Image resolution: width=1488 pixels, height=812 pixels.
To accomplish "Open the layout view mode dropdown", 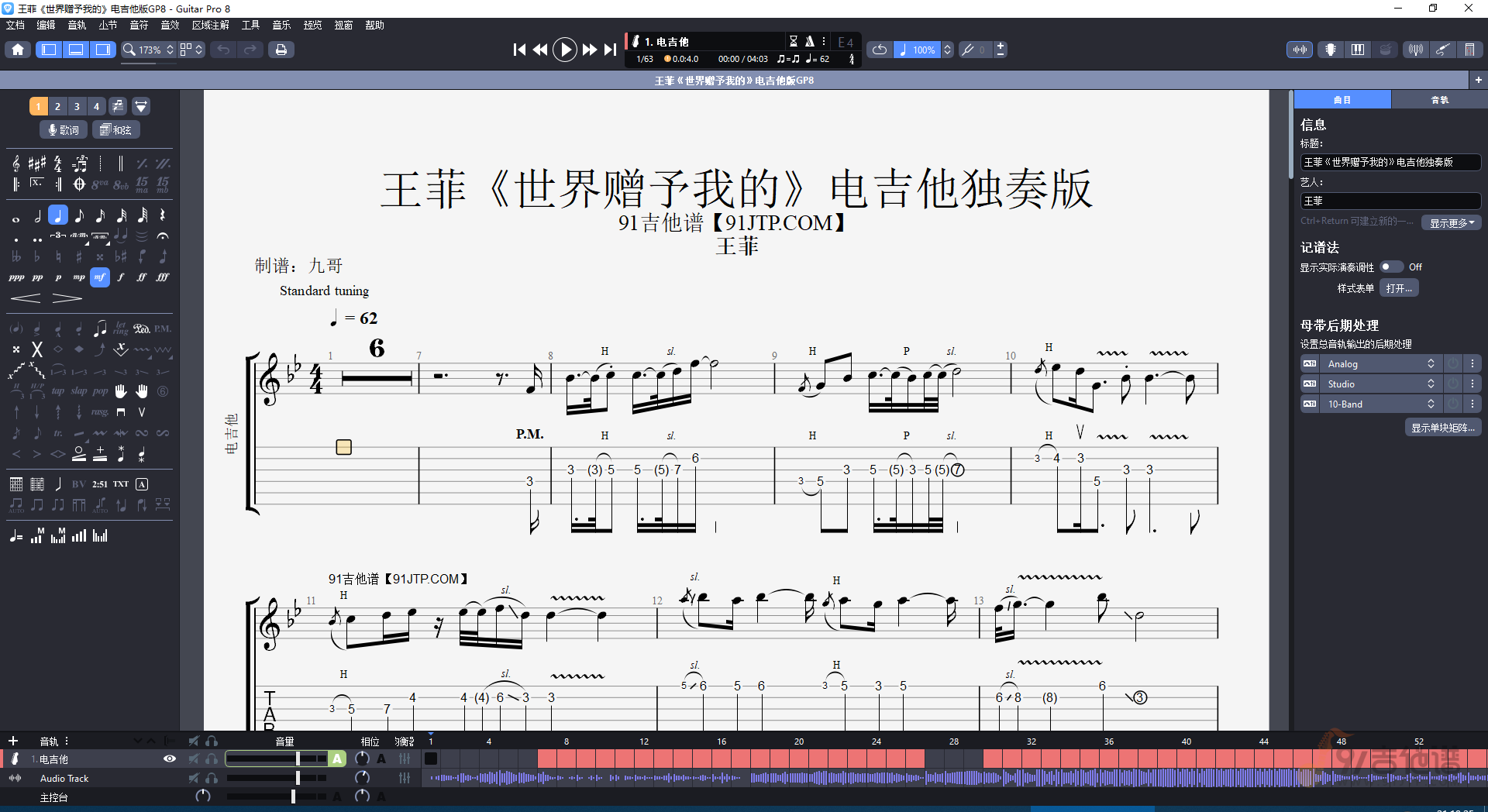I will [x=191, y=50].
